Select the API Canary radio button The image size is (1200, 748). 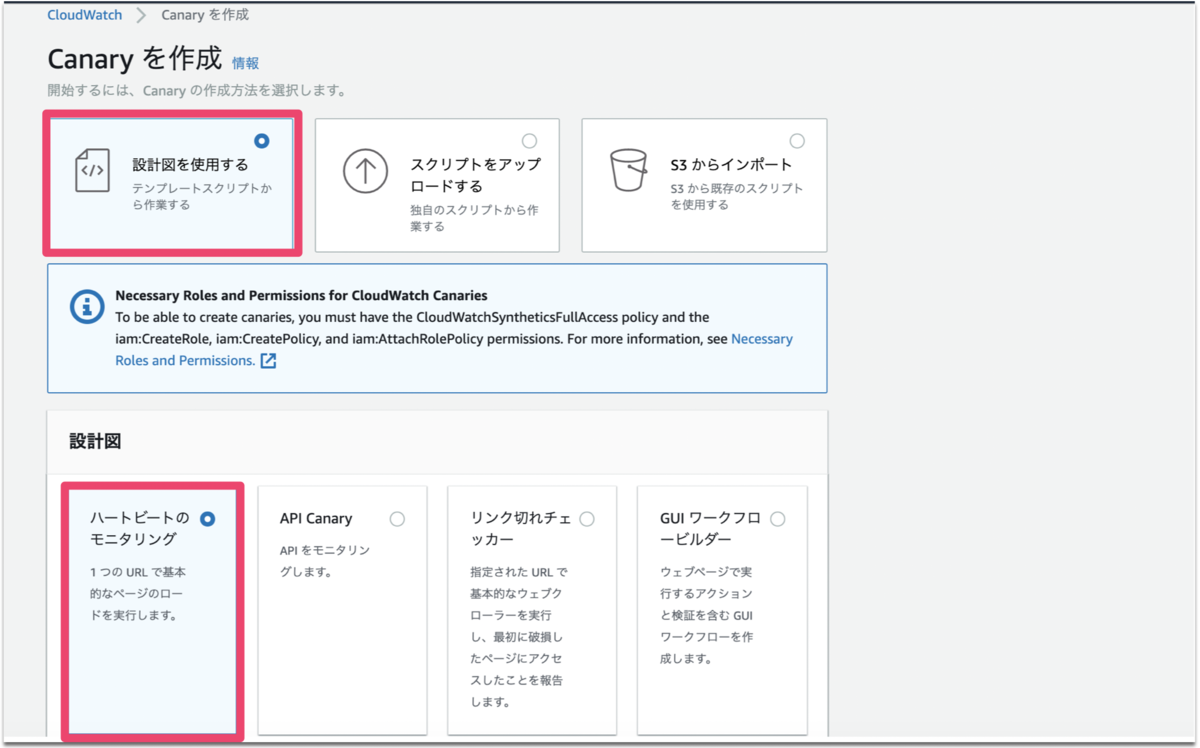coord(397,518)
